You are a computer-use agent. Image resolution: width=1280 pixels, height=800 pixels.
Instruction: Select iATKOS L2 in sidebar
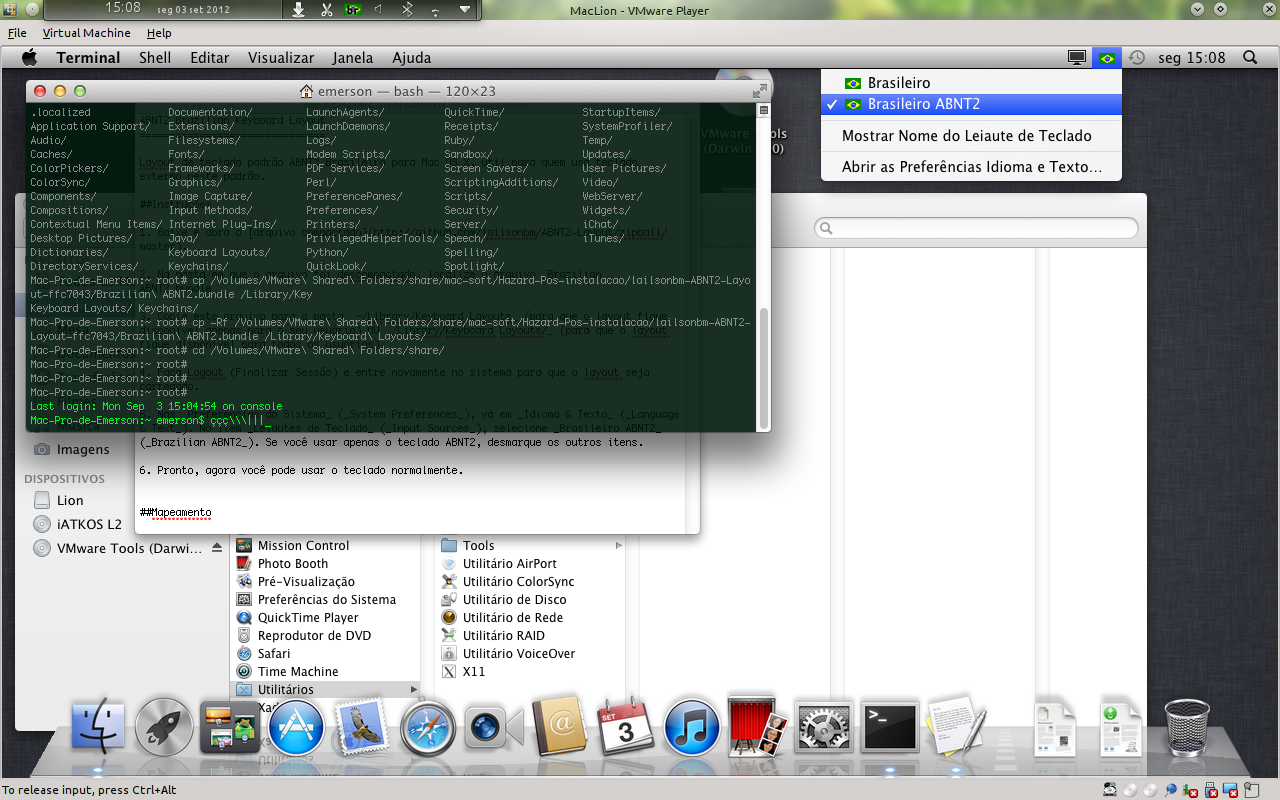coord(89,524)
